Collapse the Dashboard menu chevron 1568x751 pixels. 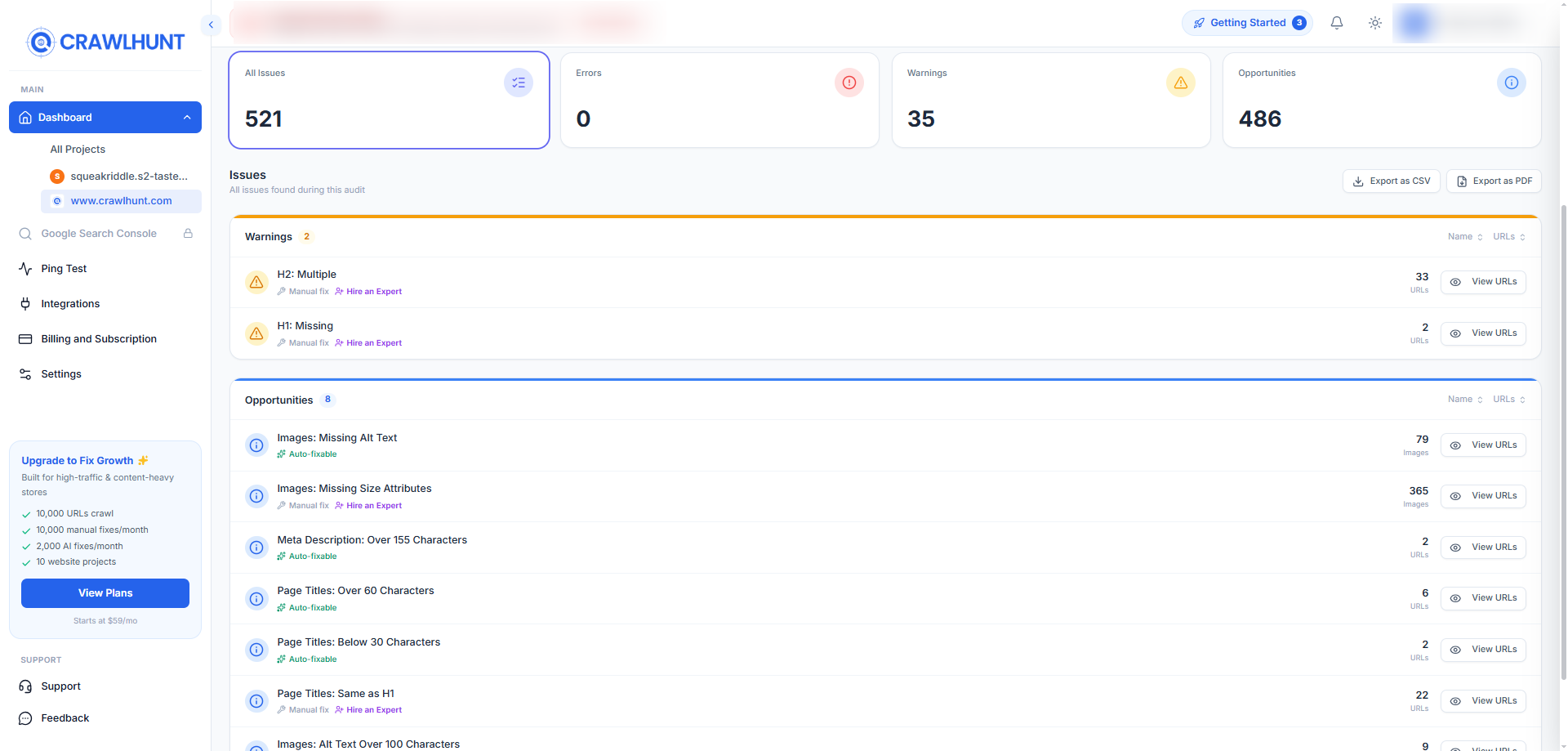tap(187, 118)
